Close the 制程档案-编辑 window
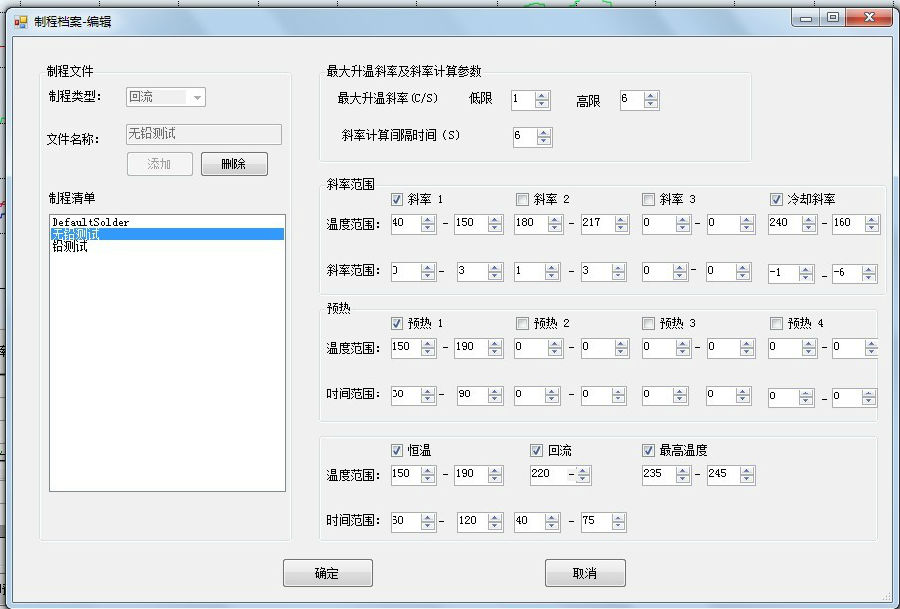The height and width of the screenshot is (609, 900). point(869,18)
